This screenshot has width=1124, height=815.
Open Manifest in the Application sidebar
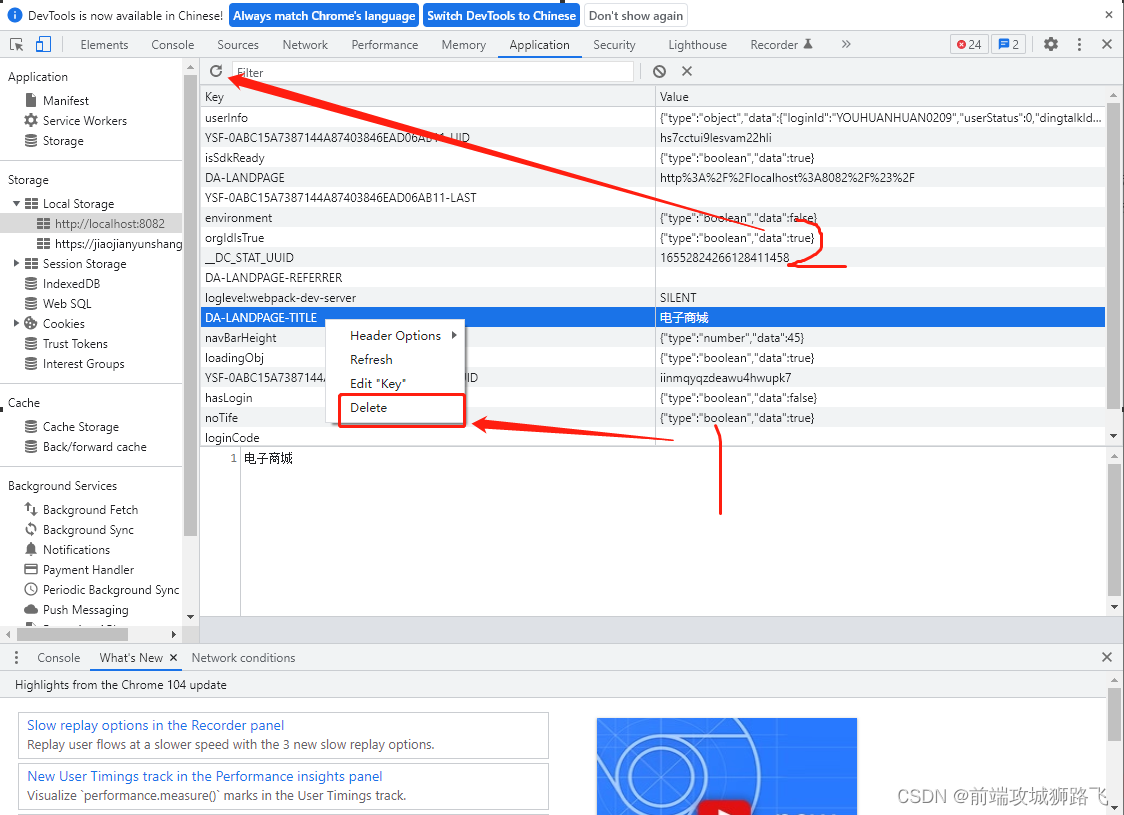tap(65, 100)
